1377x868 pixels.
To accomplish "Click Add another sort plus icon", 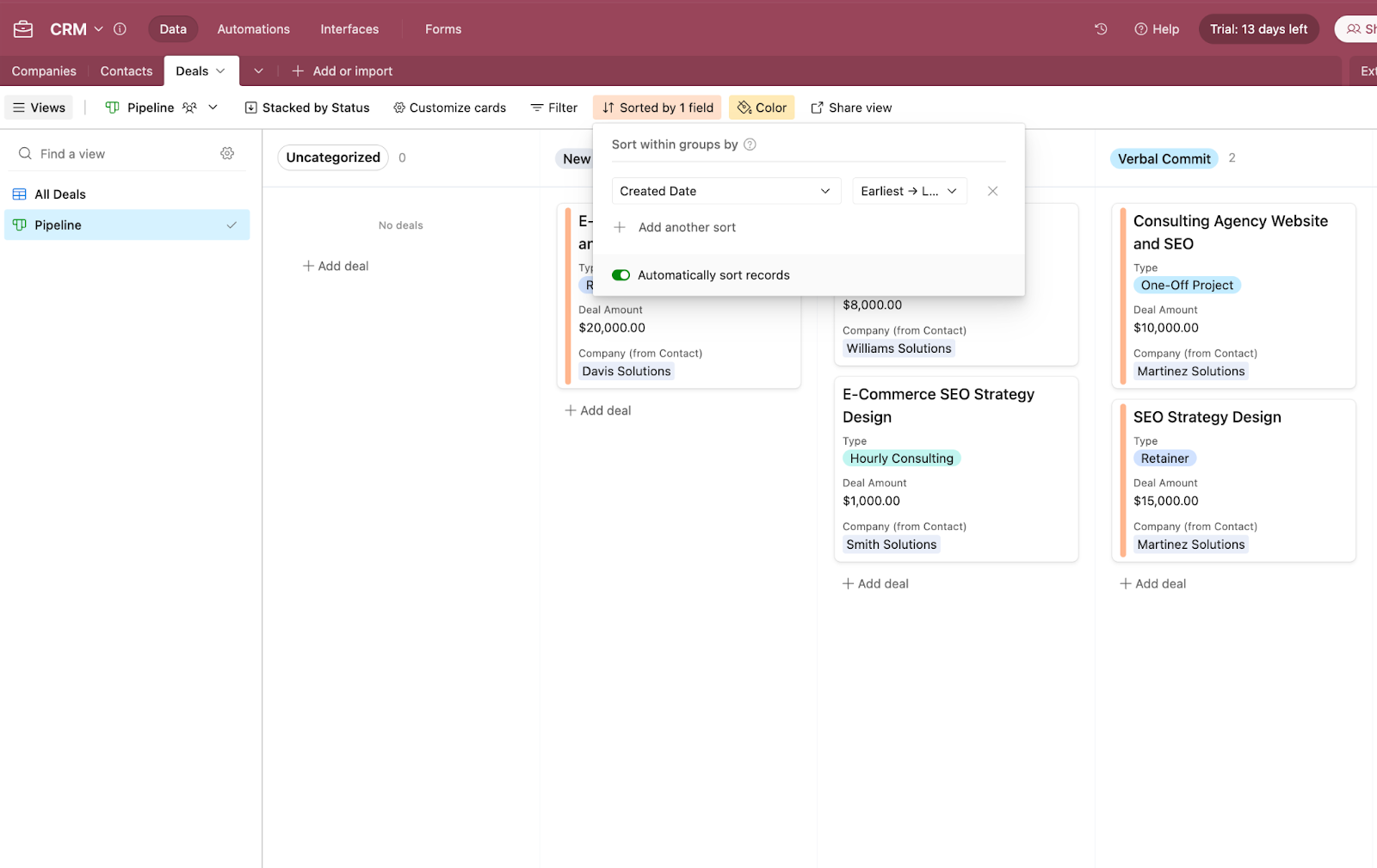I will pyautogui.click(x=620, y=227).
